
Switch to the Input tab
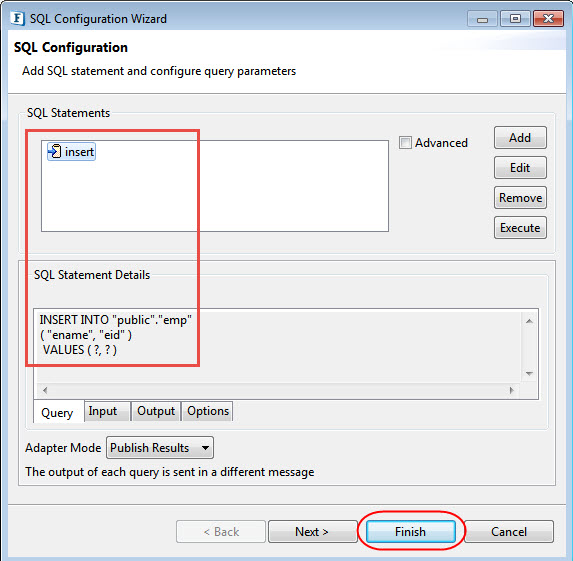103,411
